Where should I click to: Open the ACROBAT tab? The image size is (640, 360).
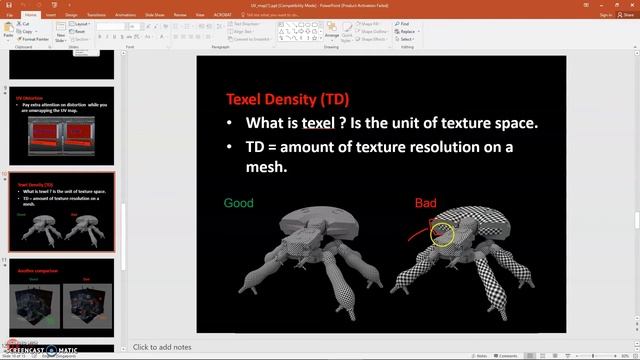[222, 15]
